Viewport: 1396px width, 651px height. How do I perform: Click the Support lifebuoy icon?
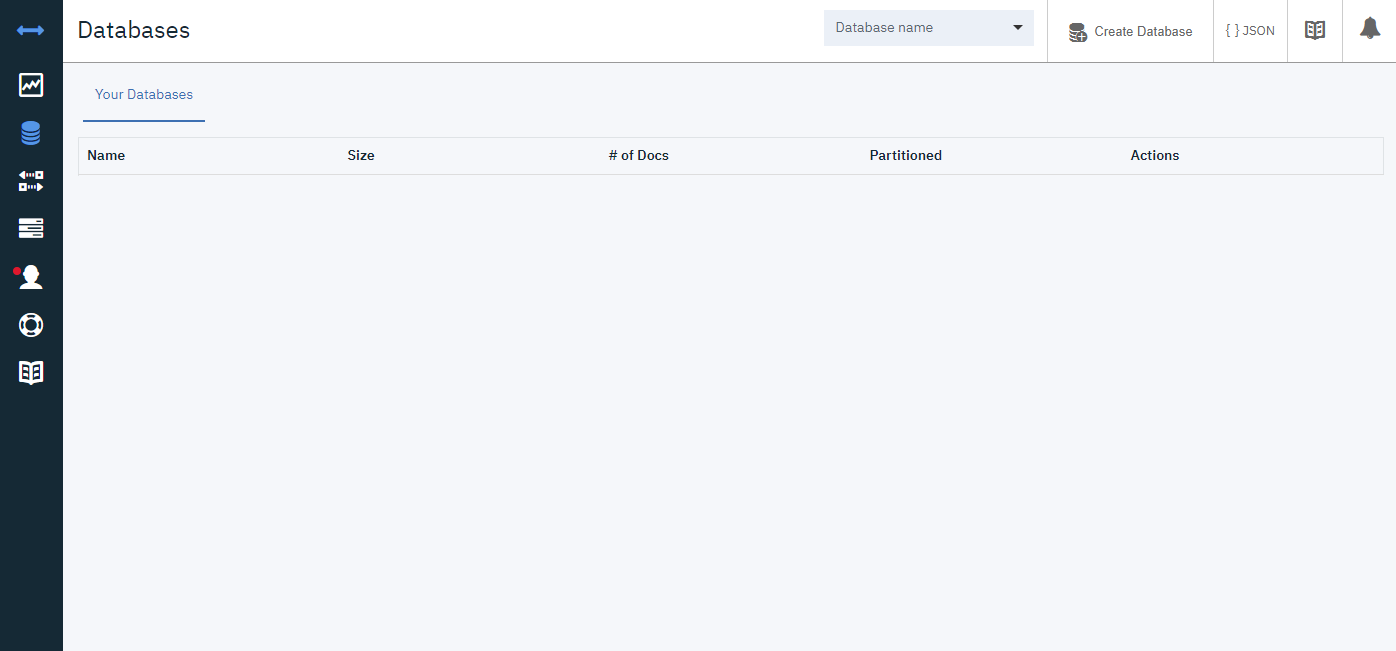click(x=31, y=325)
